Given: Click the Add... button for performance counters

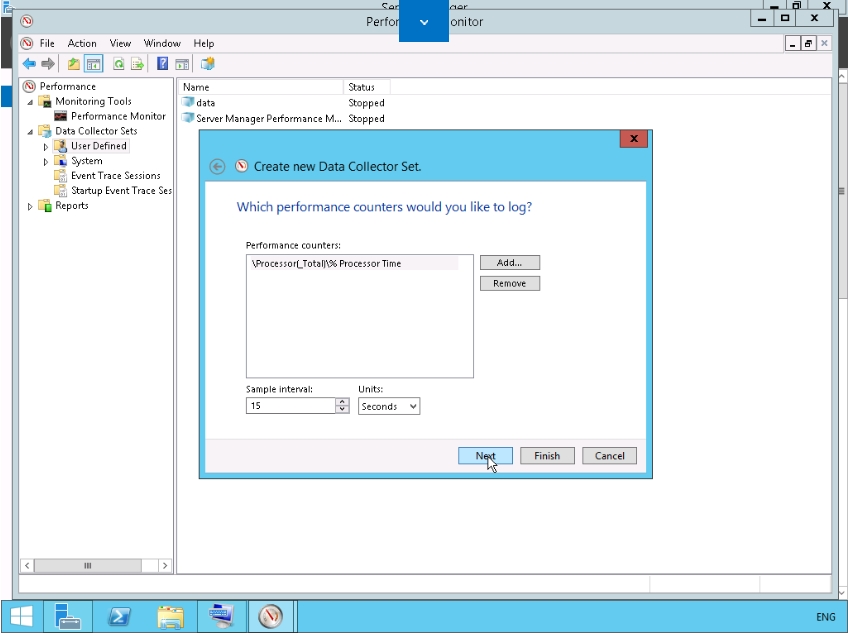Looking at the screenshot, I should tap(509, 262).
